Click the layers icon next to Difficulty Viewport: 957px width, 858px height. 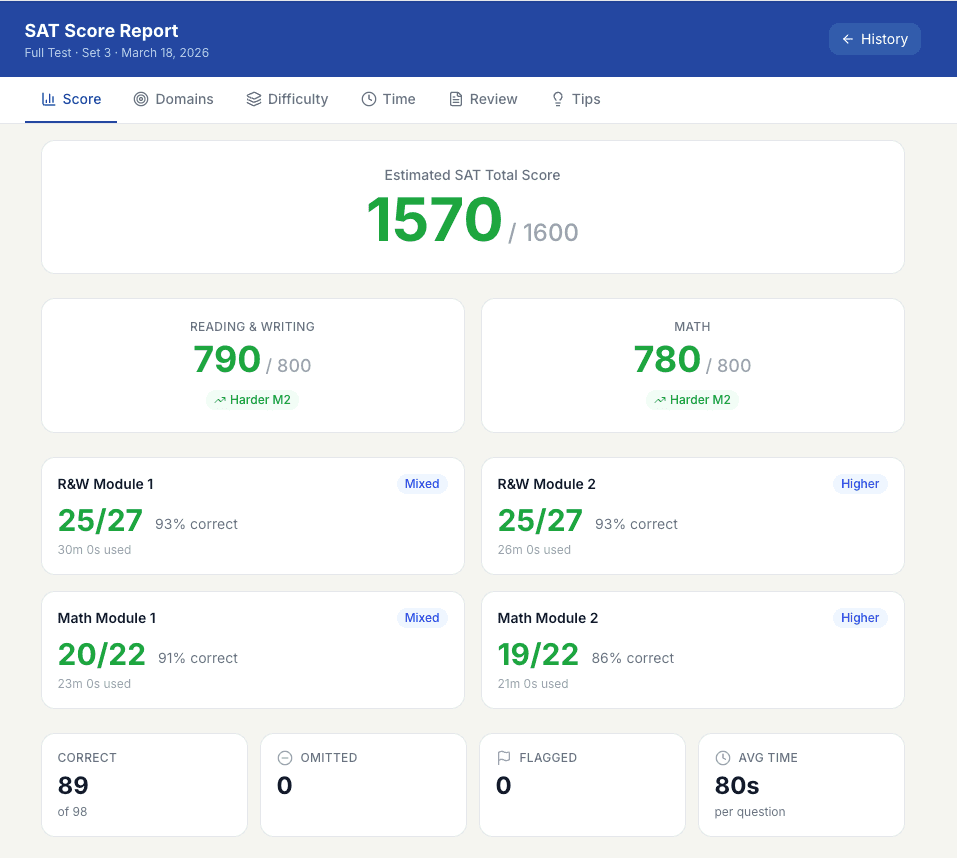(x=251, y=99)
